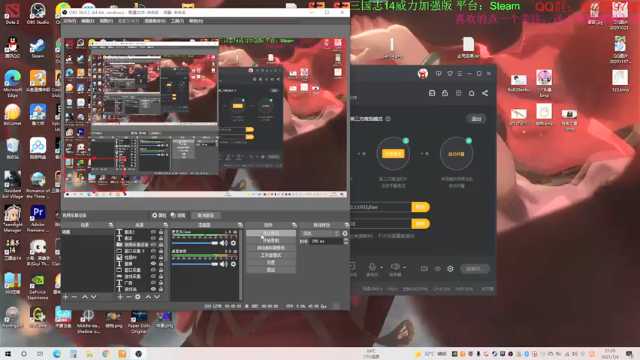The height and width of the screenshot is (360, 640).
Task: Toggle lock on 广告 source
Action: point(161,282)
